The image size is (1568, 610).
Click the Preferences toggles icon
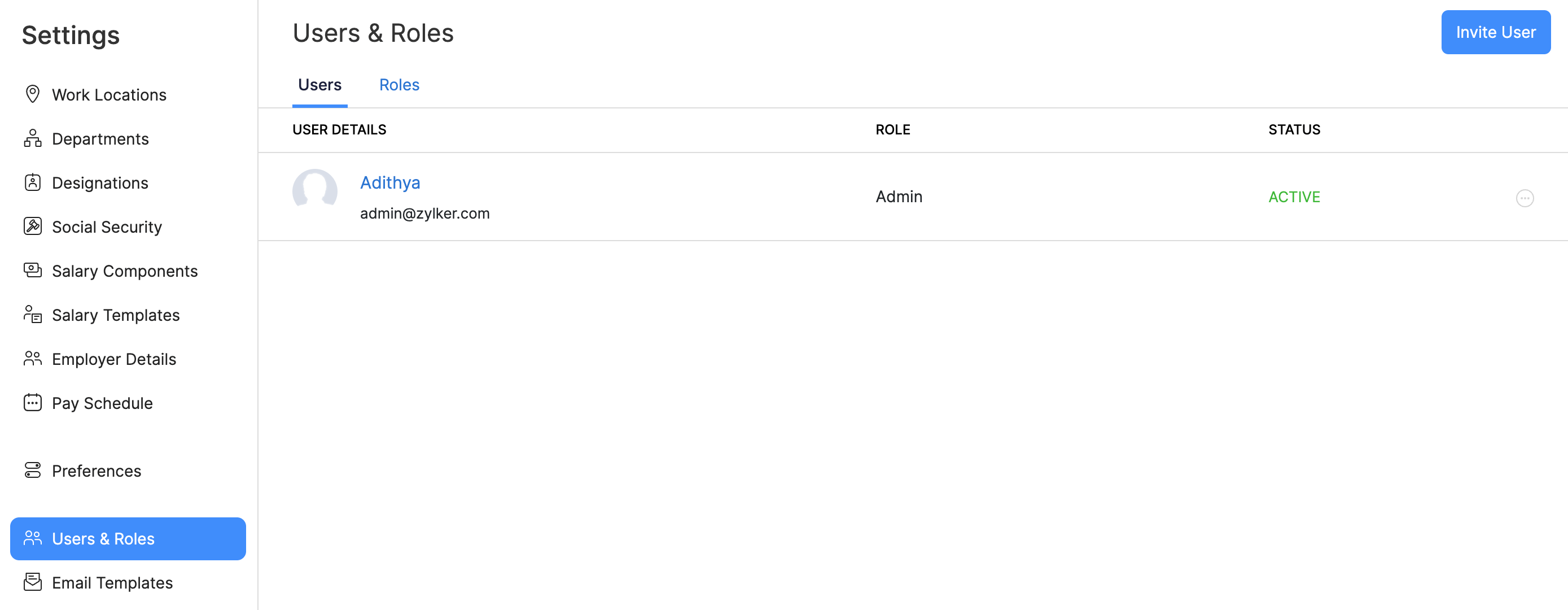(32, 470)
